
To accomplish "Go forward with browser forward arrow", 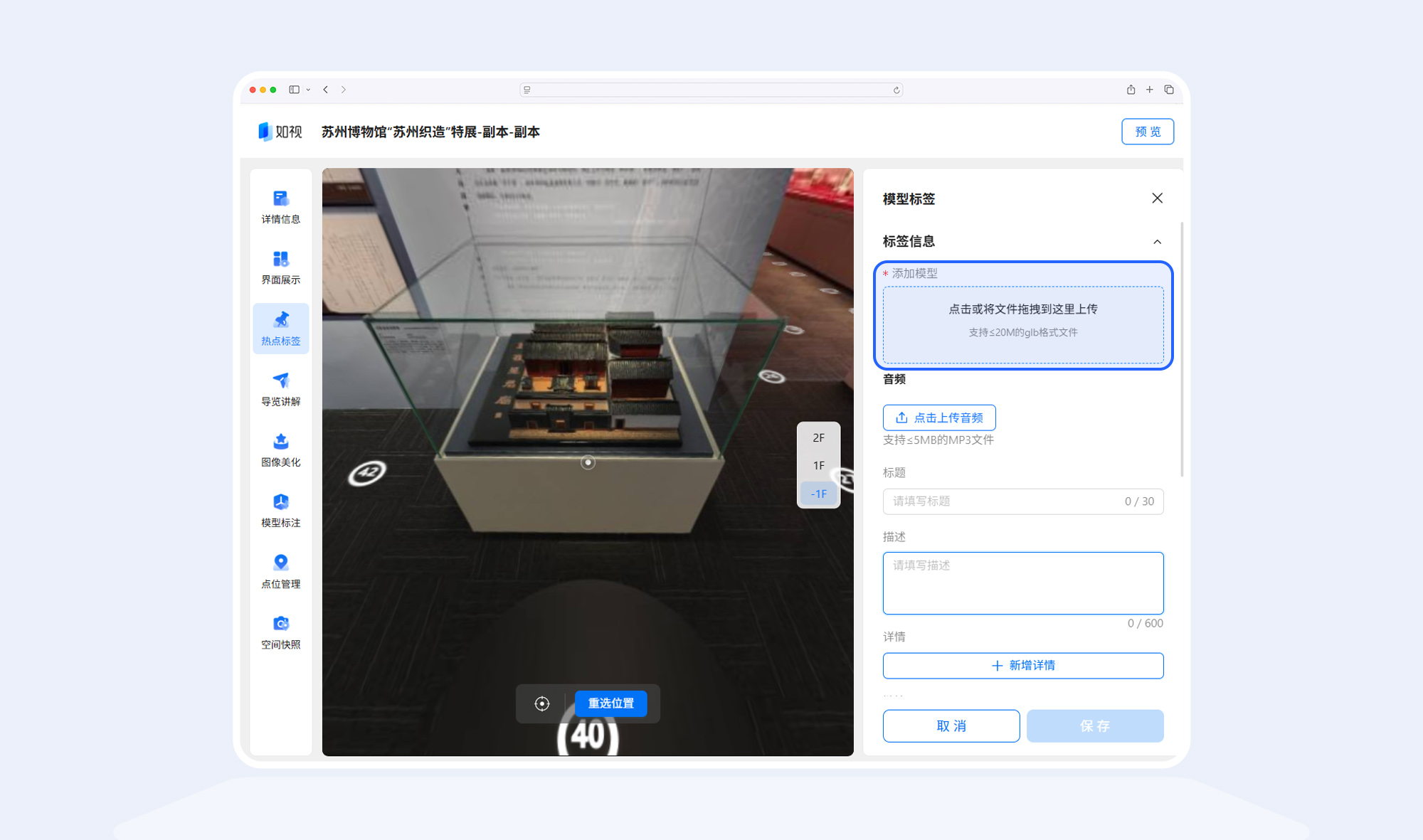I will point(344,90).
